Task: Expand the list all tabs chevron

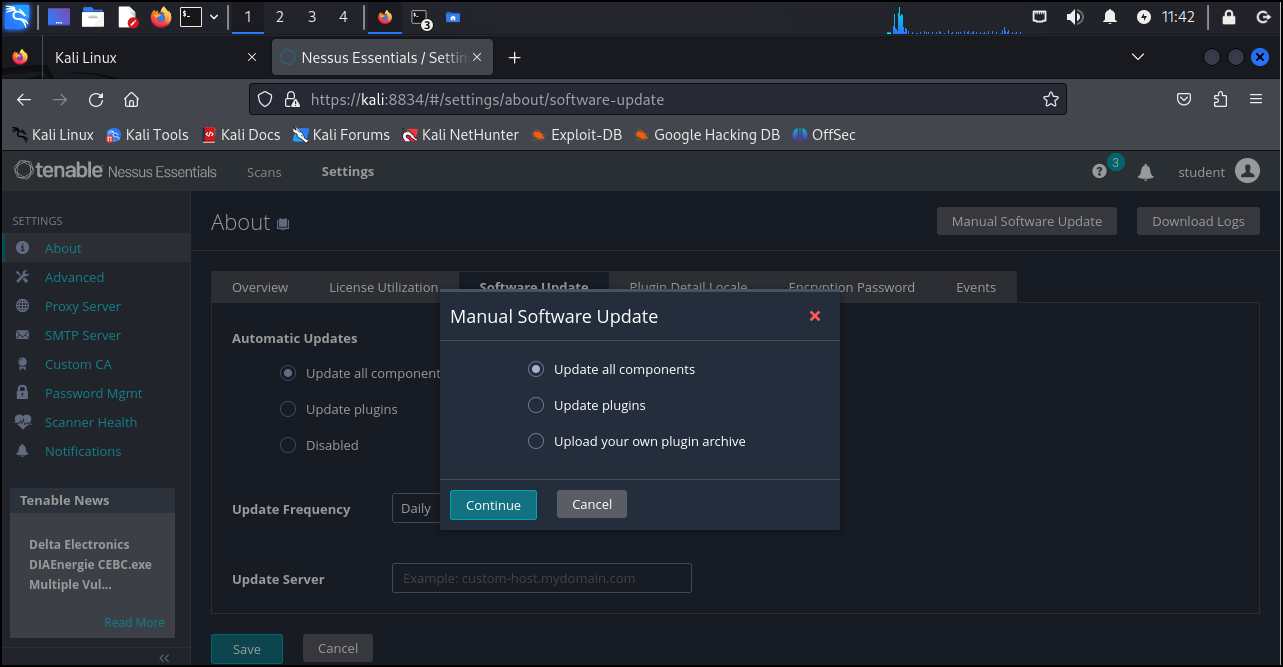Action: click(1138, 58)
